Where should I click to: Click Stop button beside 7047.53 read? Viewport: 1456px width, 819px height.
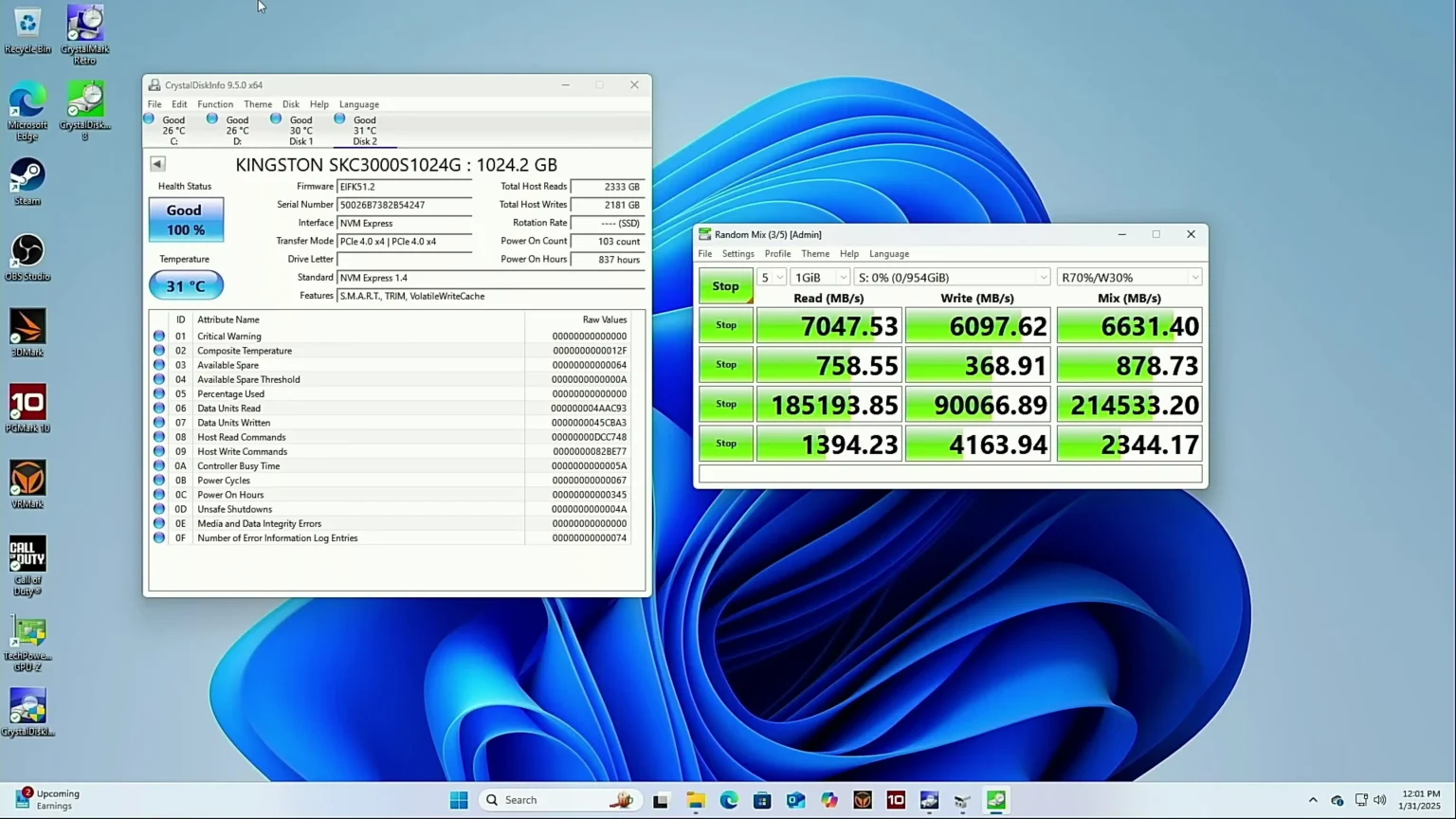(726, 325)
